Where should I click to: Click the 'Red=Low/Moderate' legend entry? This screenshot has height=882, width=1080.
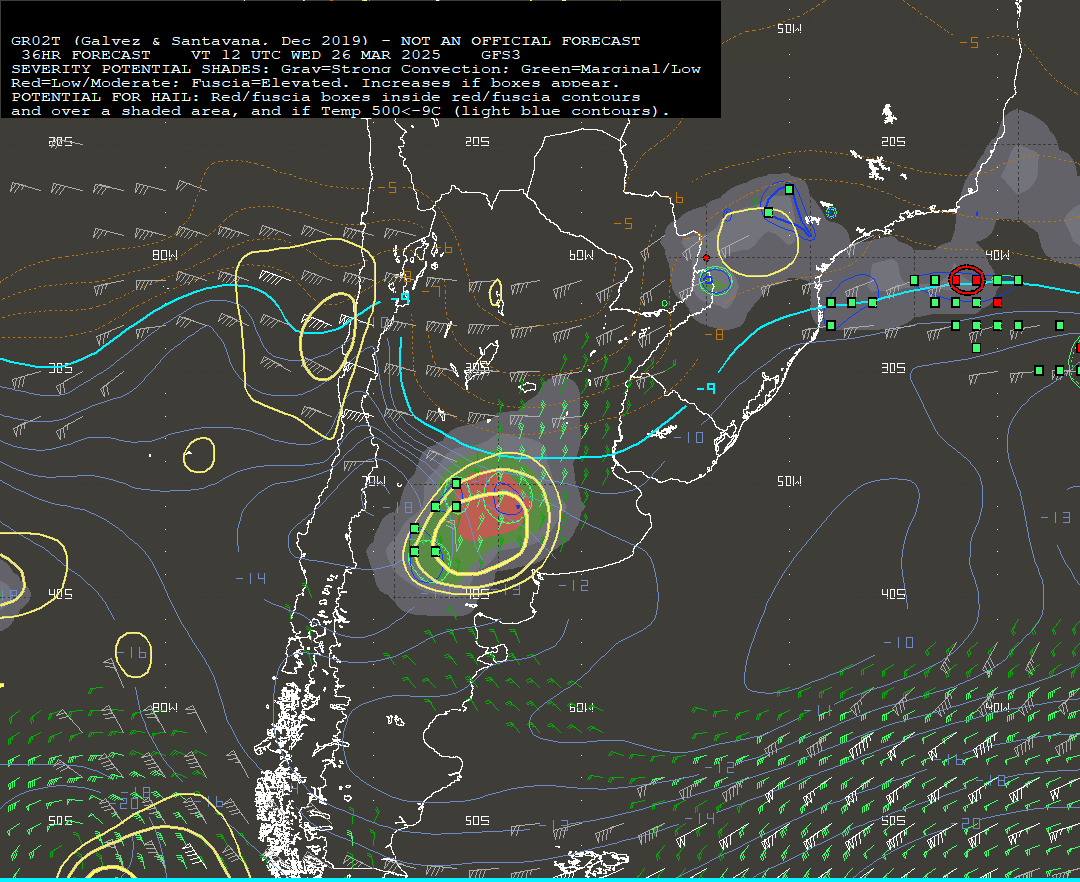(92, 83)
